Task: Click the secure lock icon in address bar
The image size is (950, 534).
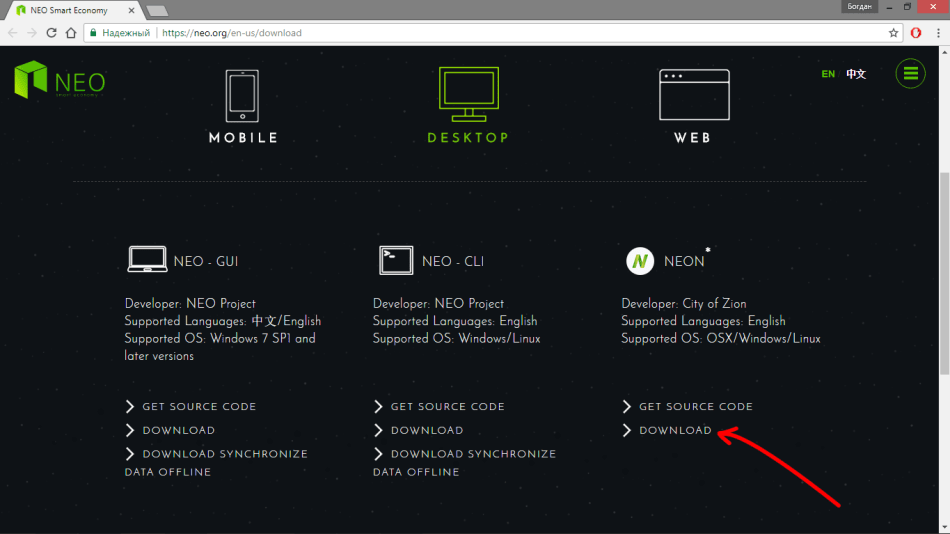Action: coord(93,33)
